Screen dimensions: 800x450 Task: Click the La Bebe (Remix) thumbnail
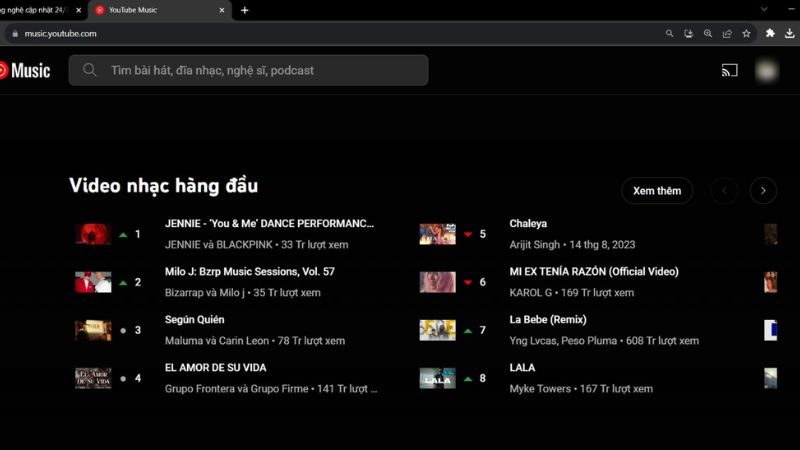[x=437, y=330]
